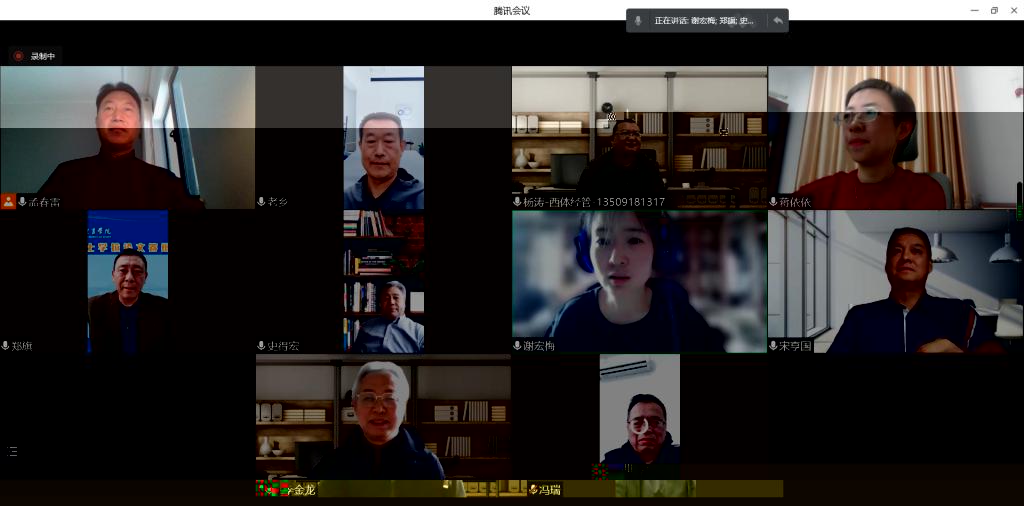Click the red recording indicator icon
Screen dimensions: 1024x506
pyautogui.click(x=18, y=56)
